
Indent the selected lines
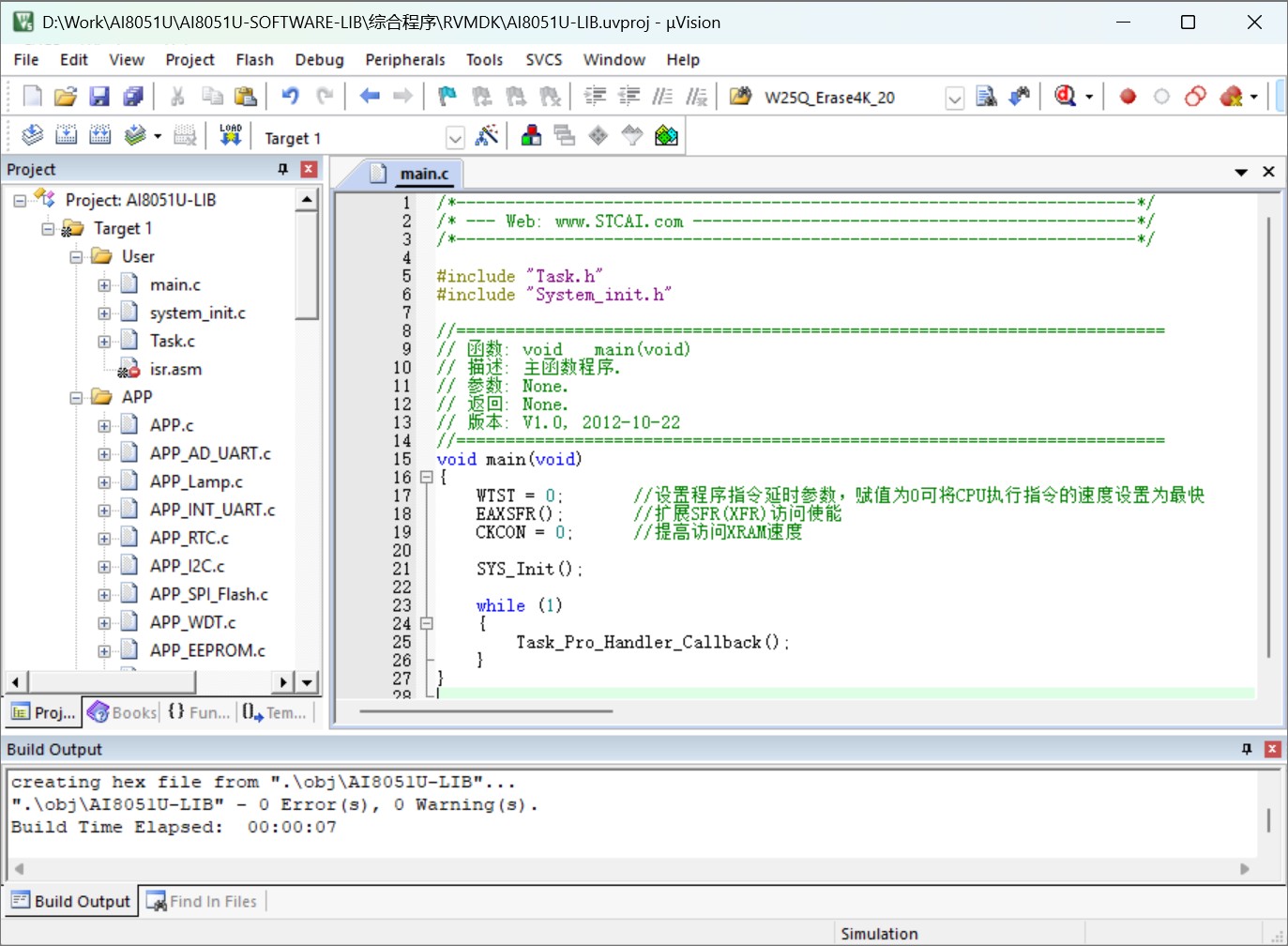tap(595, 97)
